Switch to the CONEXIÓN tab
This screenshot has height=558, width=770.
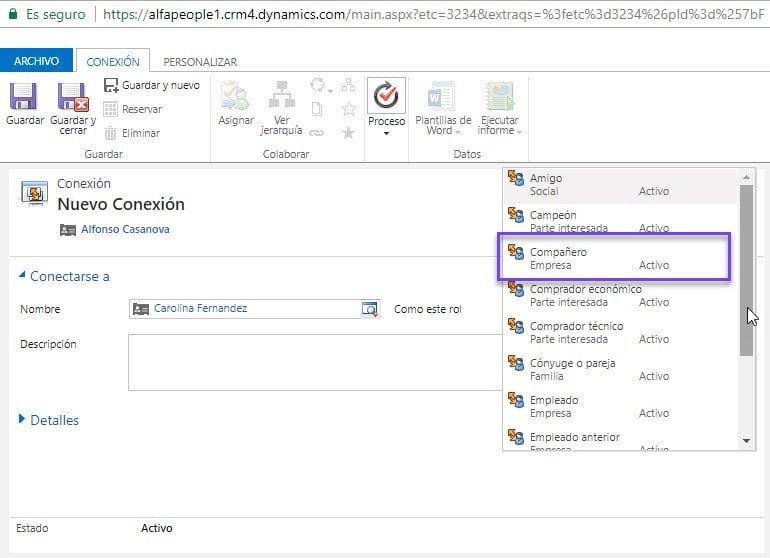click(x=113, y=61)
